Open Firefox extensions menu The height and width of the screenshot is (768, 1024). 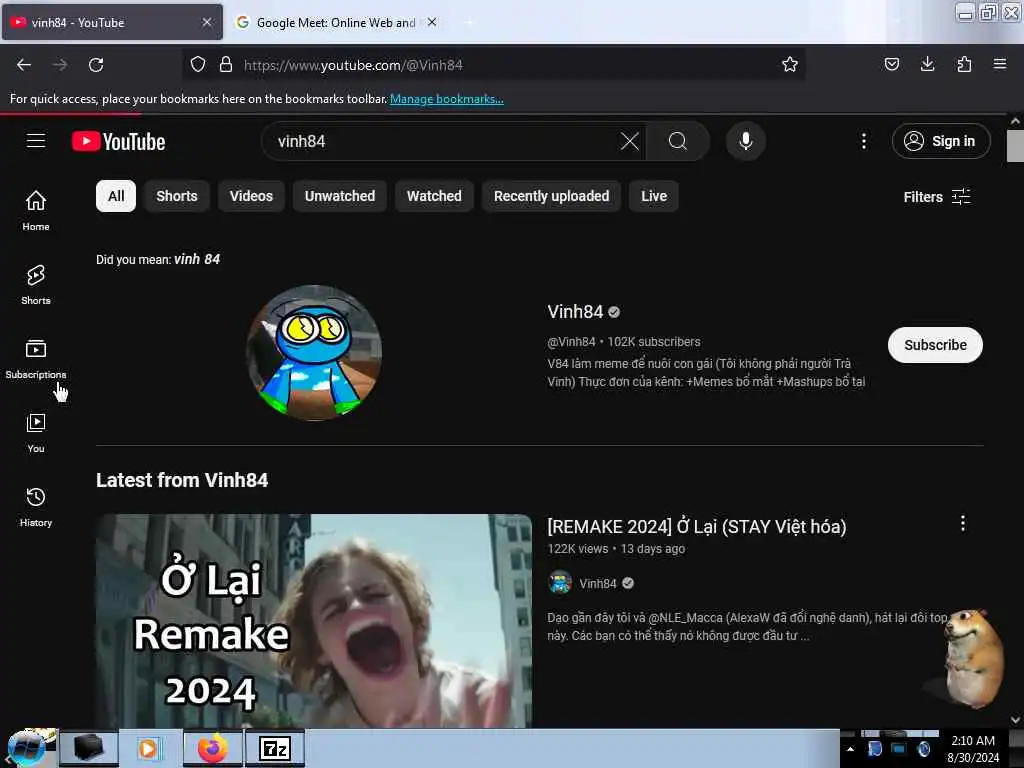[x=964, y=64]
